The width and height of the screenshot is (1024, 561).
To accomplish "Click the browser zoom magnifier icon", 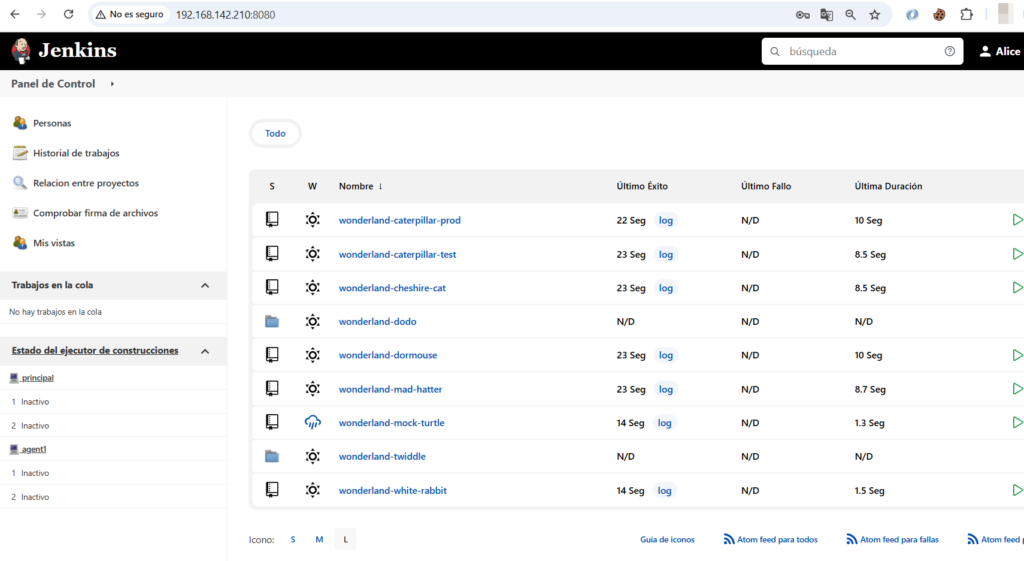I will [850, 14].
